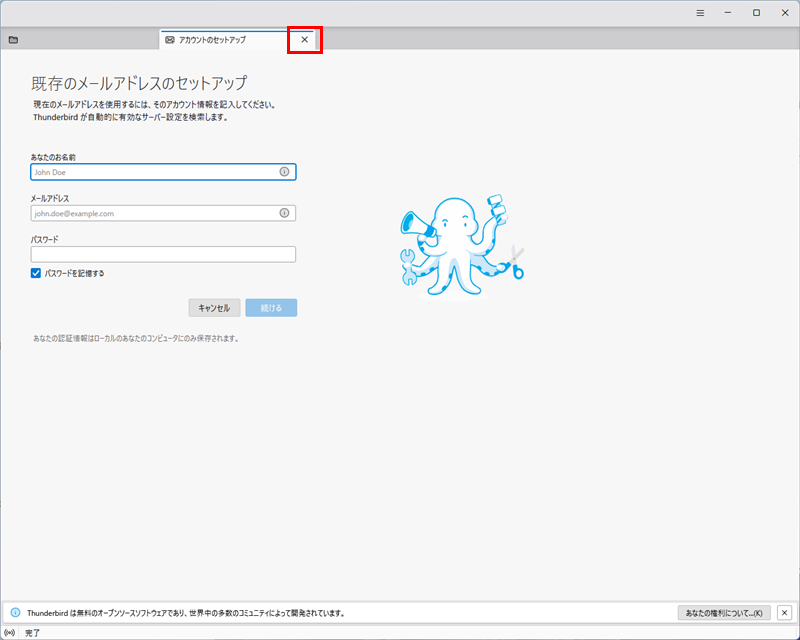Select the パスワード input field
Viewport: 800px width, 640px height.
point(163,254)
